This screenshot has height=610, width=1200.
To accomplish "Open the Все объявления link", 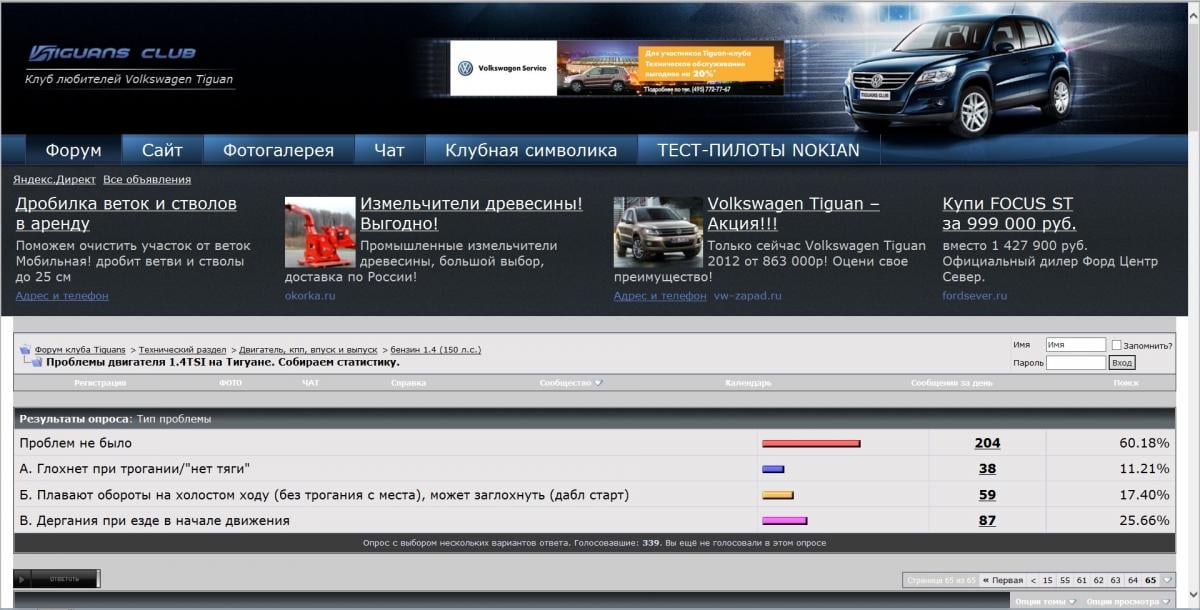I will [147, 179].
